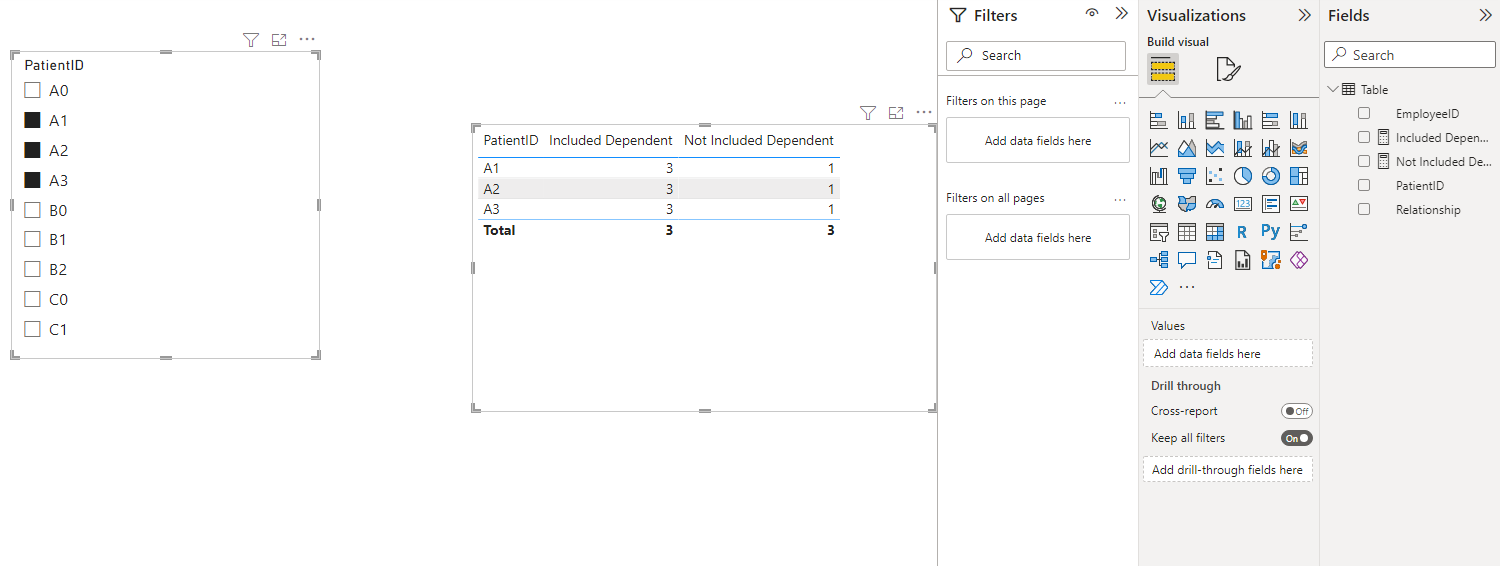Insert an R script visual
The width and height of the screenshot is (1500, 566).
(1243, 232)
